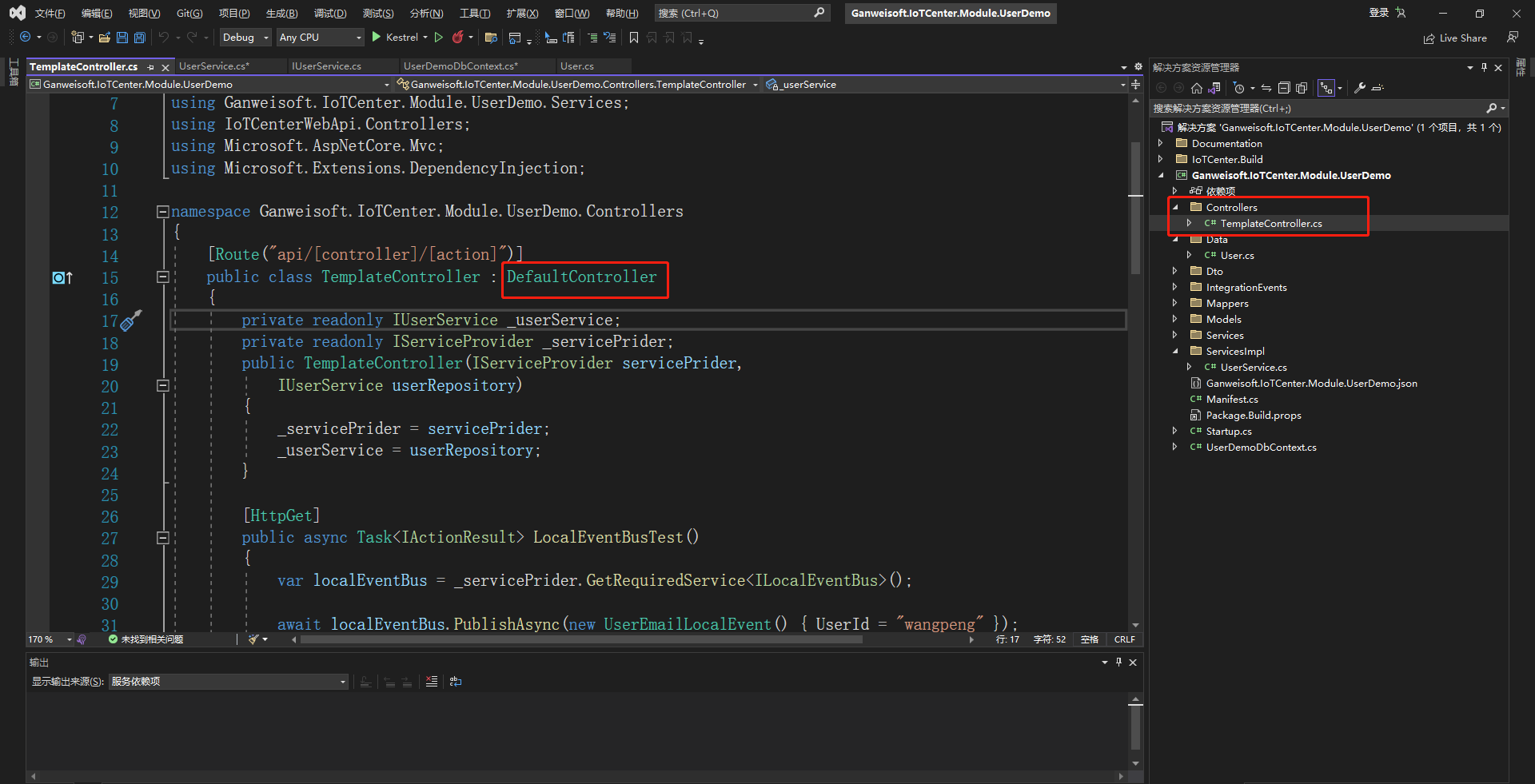Screen dimensions: 1535x784
Task: Toggle word wrap in the output panel
Action: tap(456, 682)
